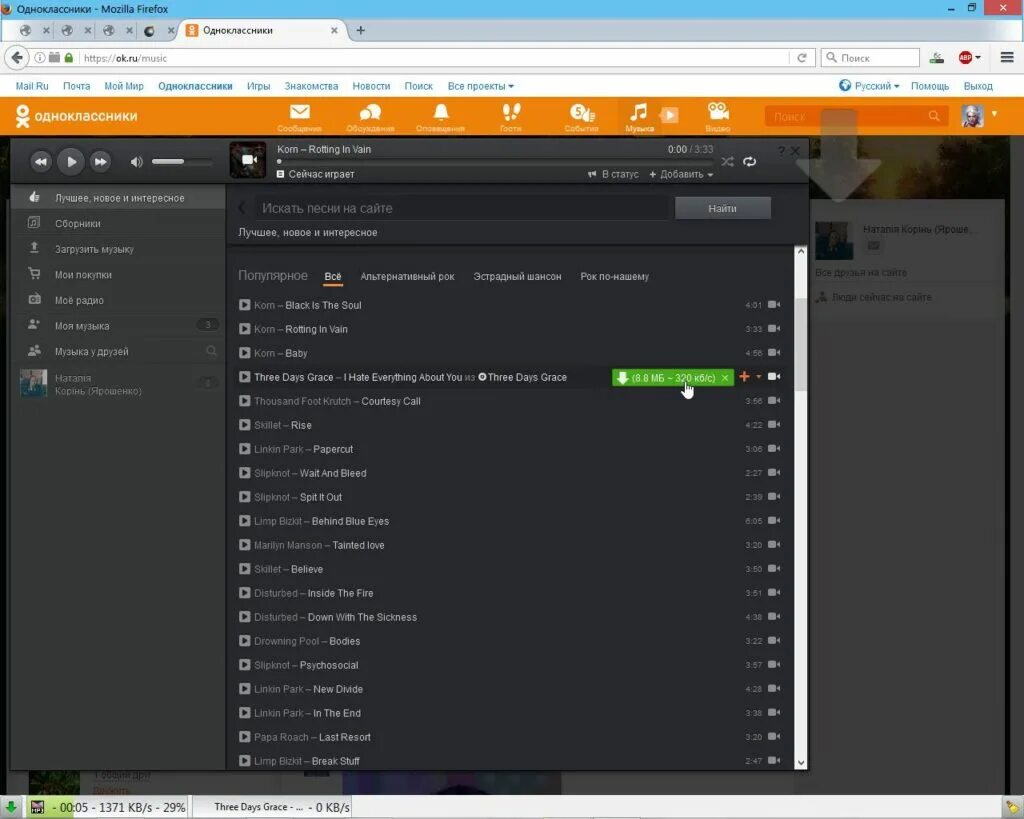Add Three Days Grace track with plus
This screenshot has width=1024, height=819.
click(744, 377)
